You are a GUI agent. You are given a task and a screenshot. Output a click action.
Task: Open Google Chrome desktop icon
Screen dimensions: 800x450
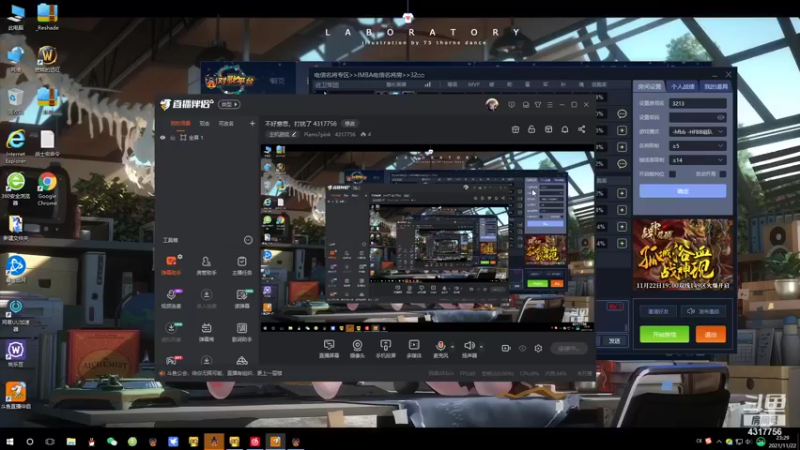[47, 188]
